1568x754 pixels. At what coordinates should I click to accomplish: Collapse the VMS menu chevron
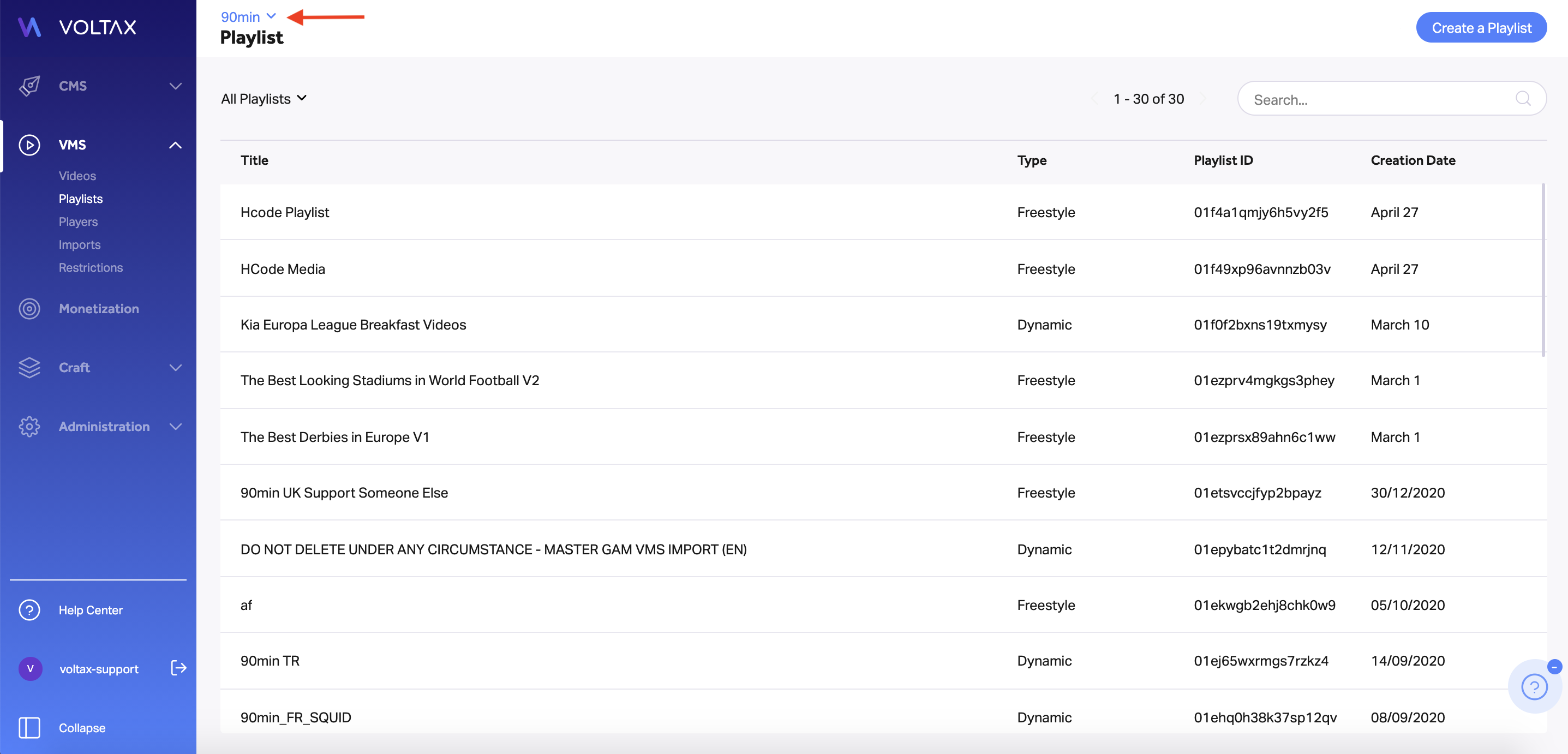pos(175,145)
